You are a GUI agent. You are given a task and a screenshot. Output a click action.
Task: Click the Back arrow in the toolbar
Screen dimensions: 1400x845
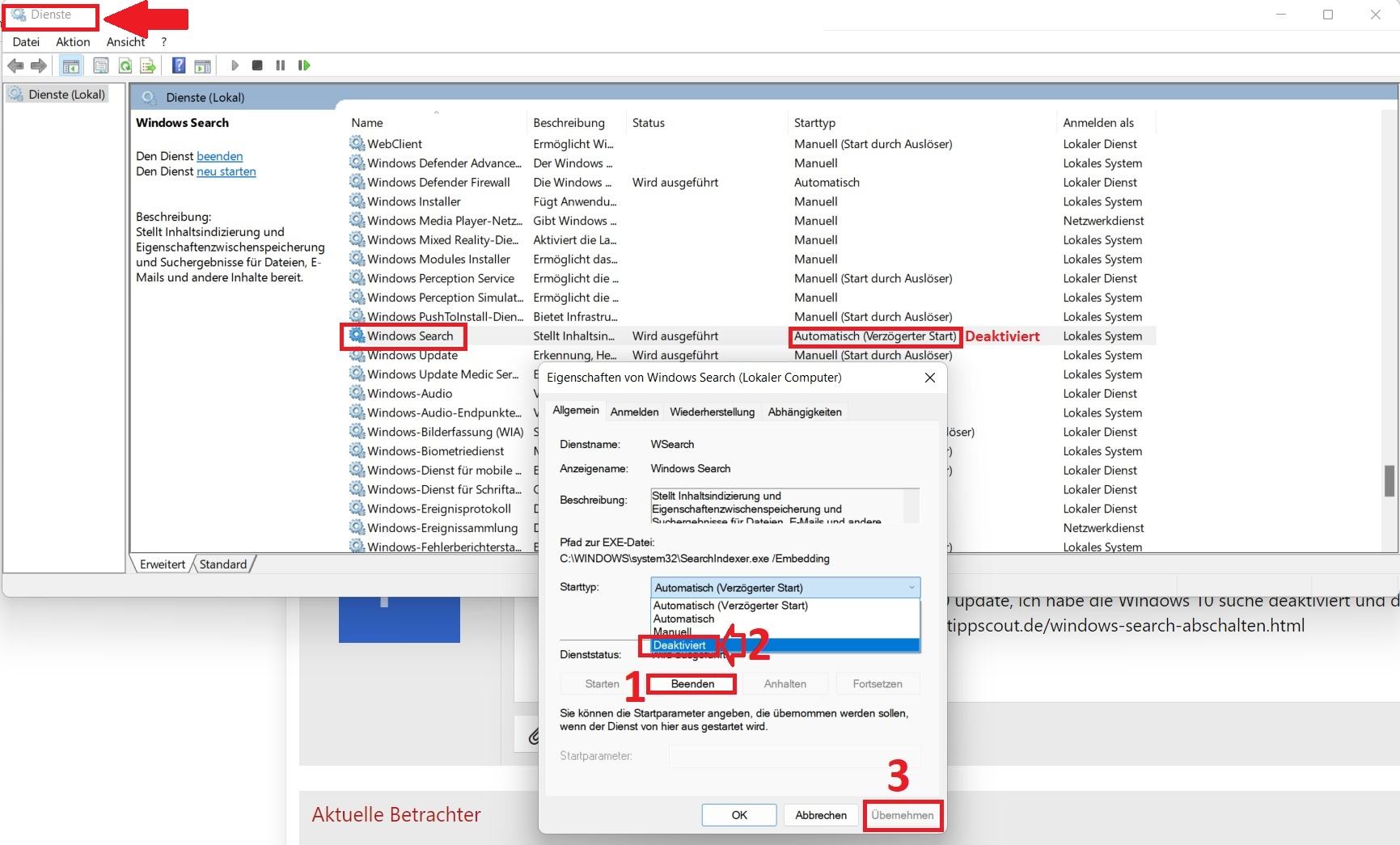point(15,65)
